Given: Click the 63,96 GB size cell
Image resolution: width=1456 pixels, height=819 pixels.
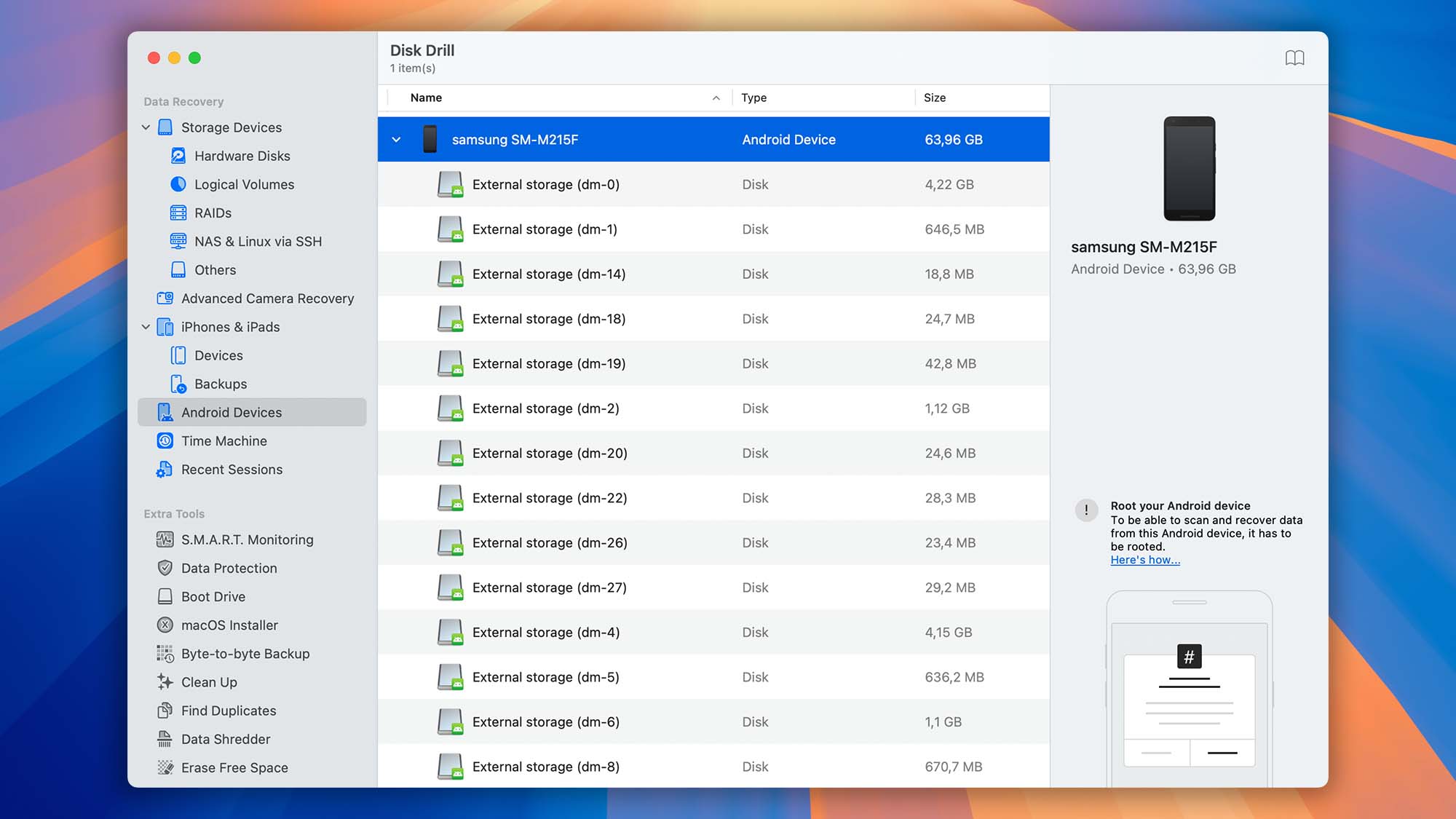Looking at the screenshot, I should 954,139.
